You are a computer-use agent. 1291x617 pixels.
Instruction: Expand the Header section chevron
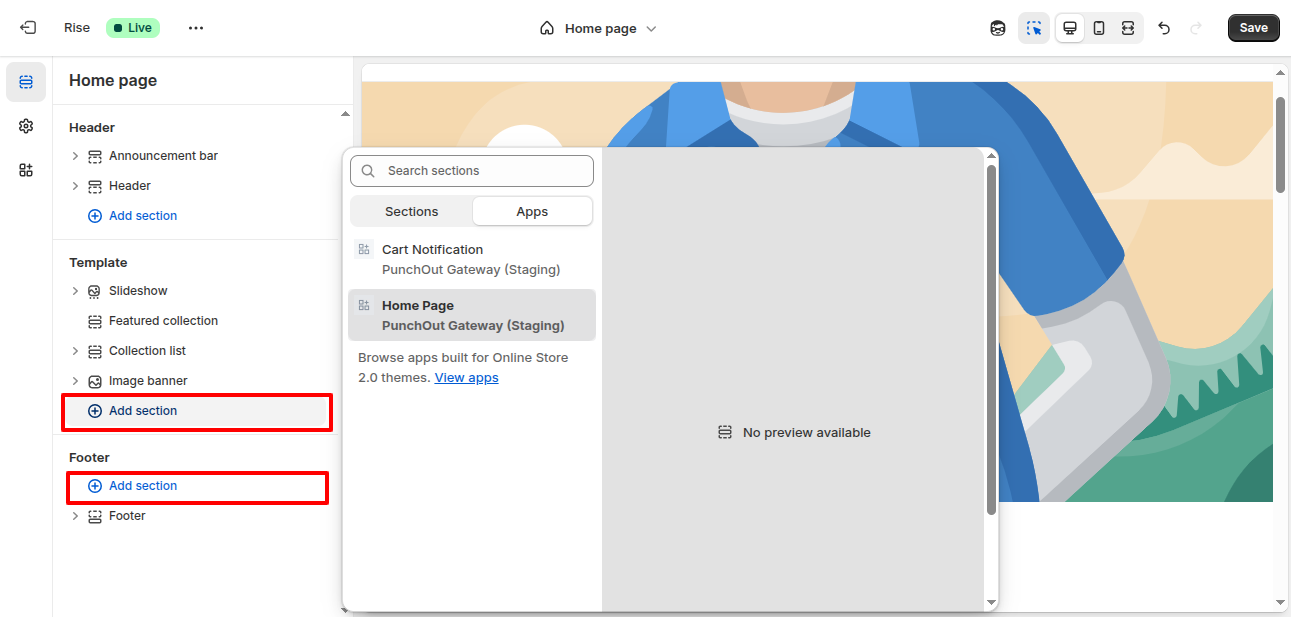click(x=75, y=186)
